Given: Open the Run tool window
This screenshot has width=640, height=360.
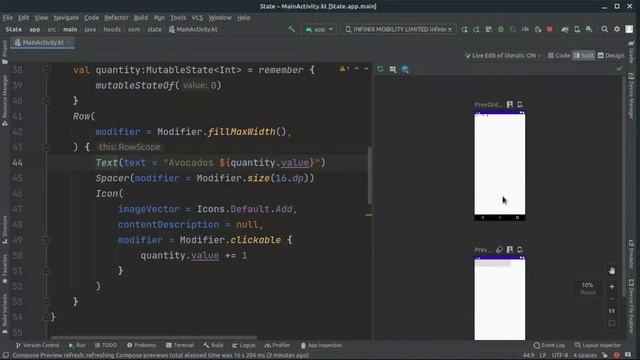Looking at the screenshot, I should click(77, 345).
